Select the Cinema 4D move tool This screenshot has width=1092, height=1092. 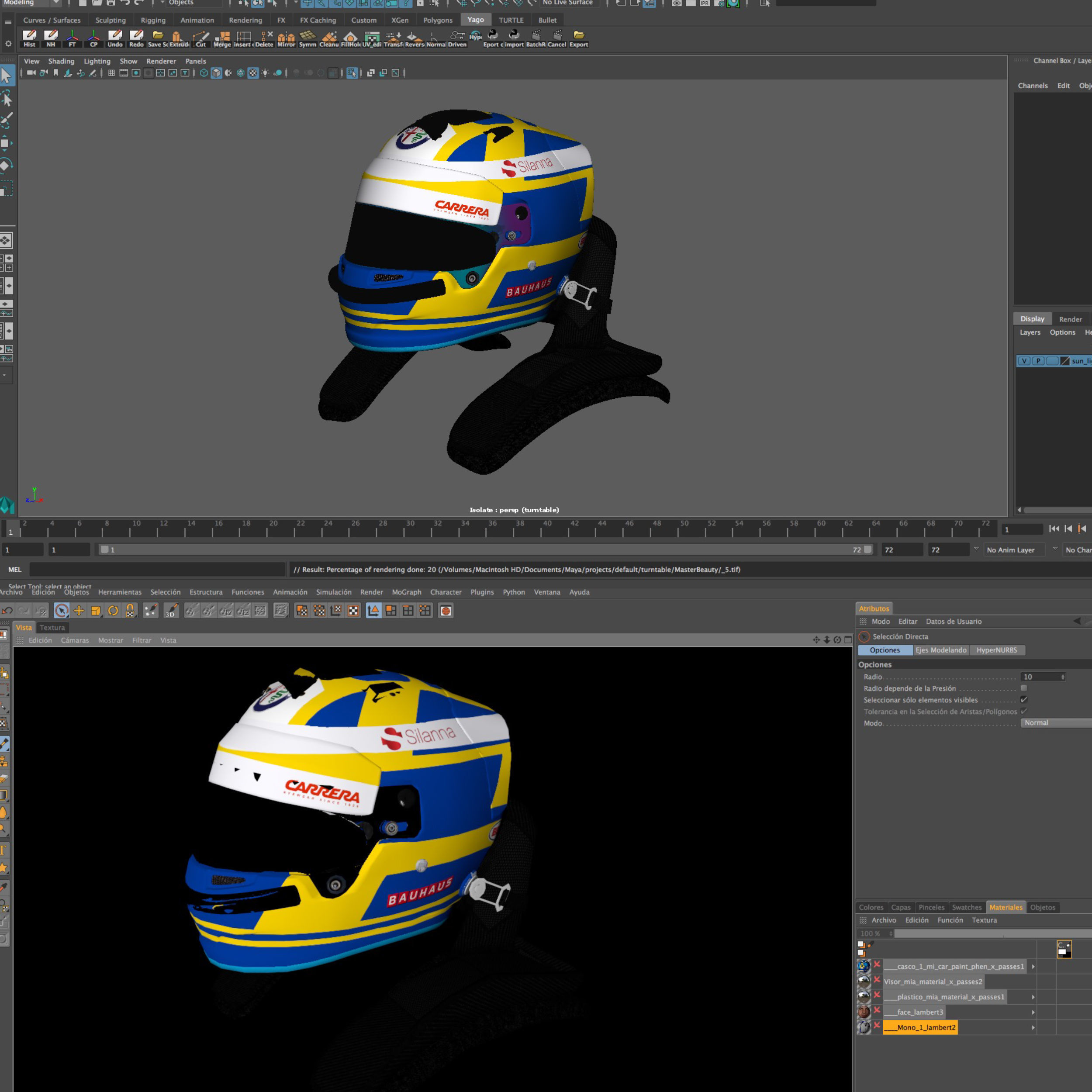click(x=79, y=611)
